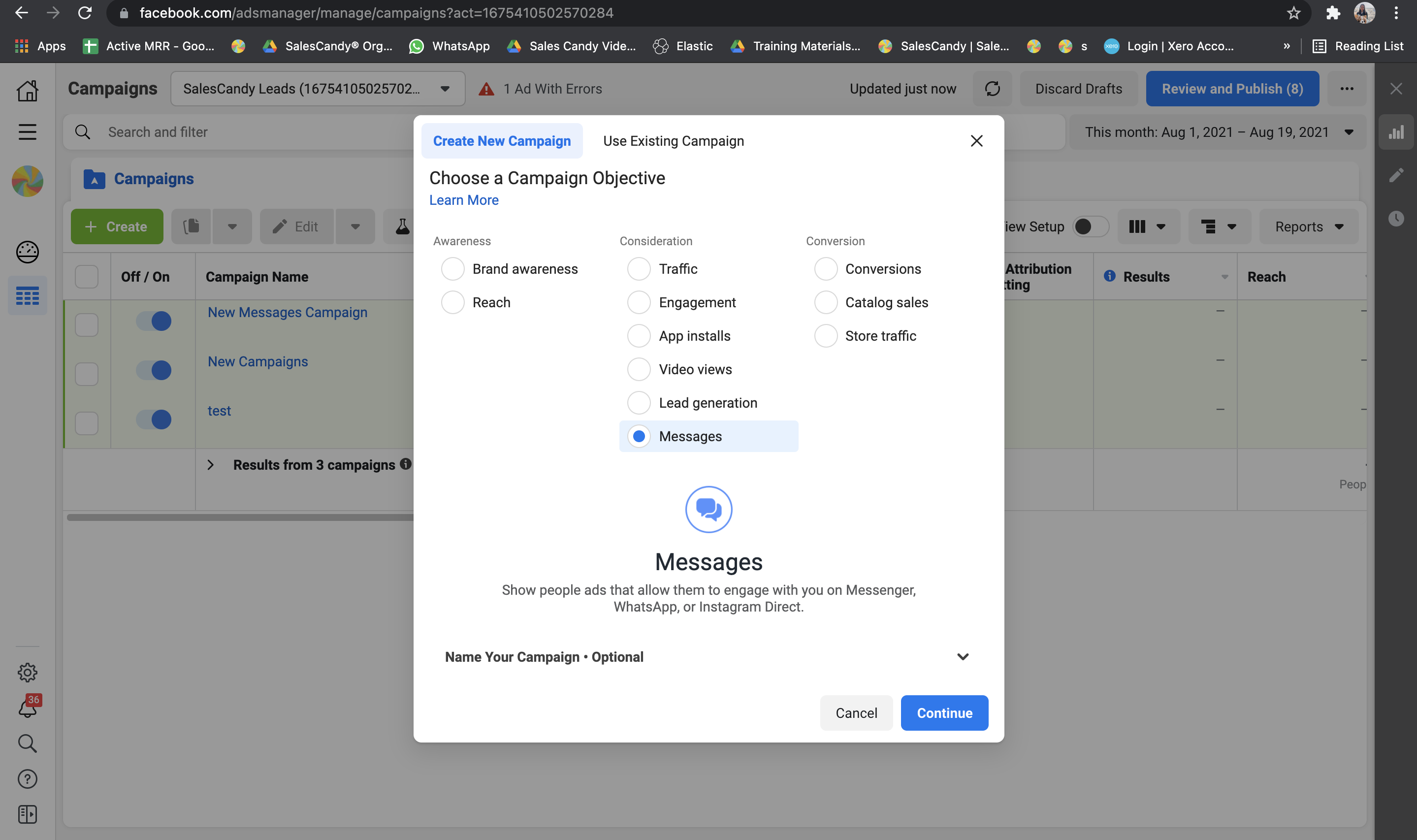Select the Lead generation objective
Screen dimensions: 1417x840
click(639, 403)
